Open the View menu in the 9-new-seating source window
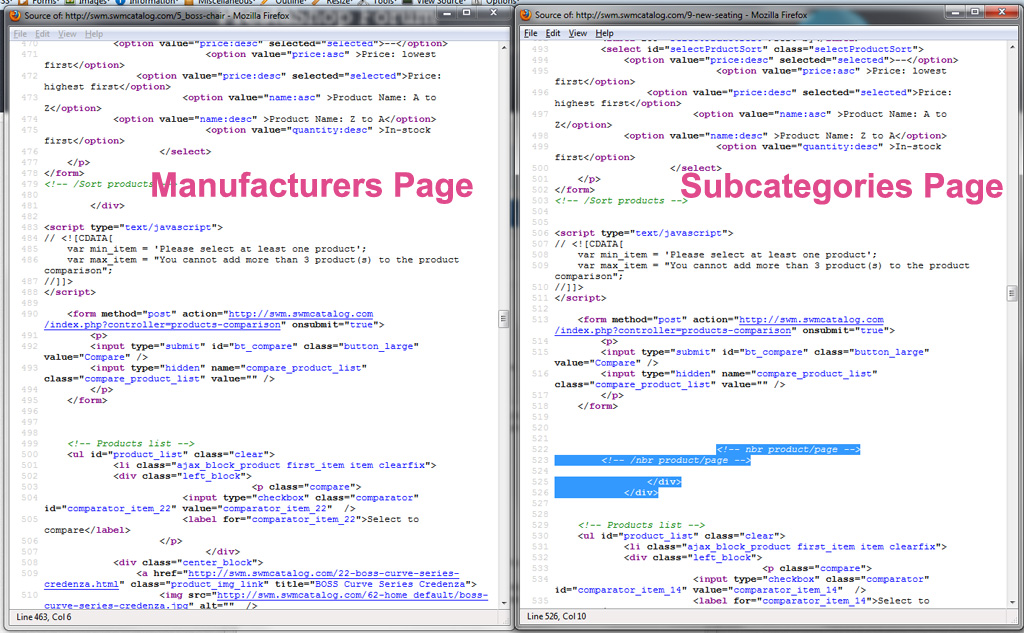Viewport: 1024px width, 633px height. [x=577, y=33]
